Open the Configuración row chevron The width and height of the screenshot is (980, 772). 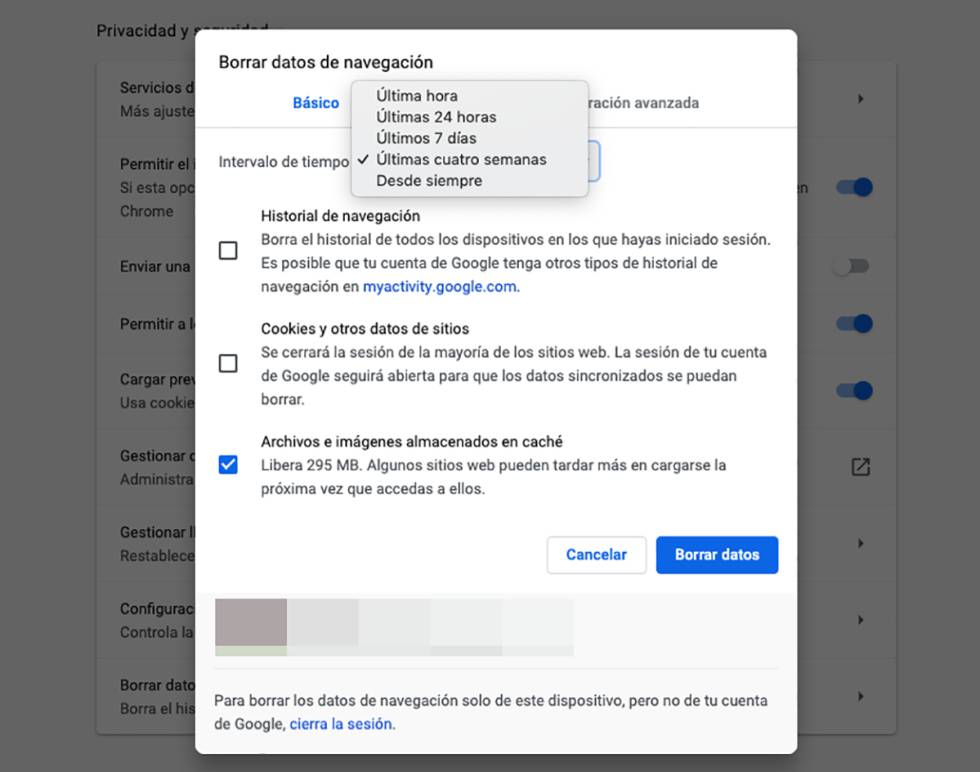point(860,620)
